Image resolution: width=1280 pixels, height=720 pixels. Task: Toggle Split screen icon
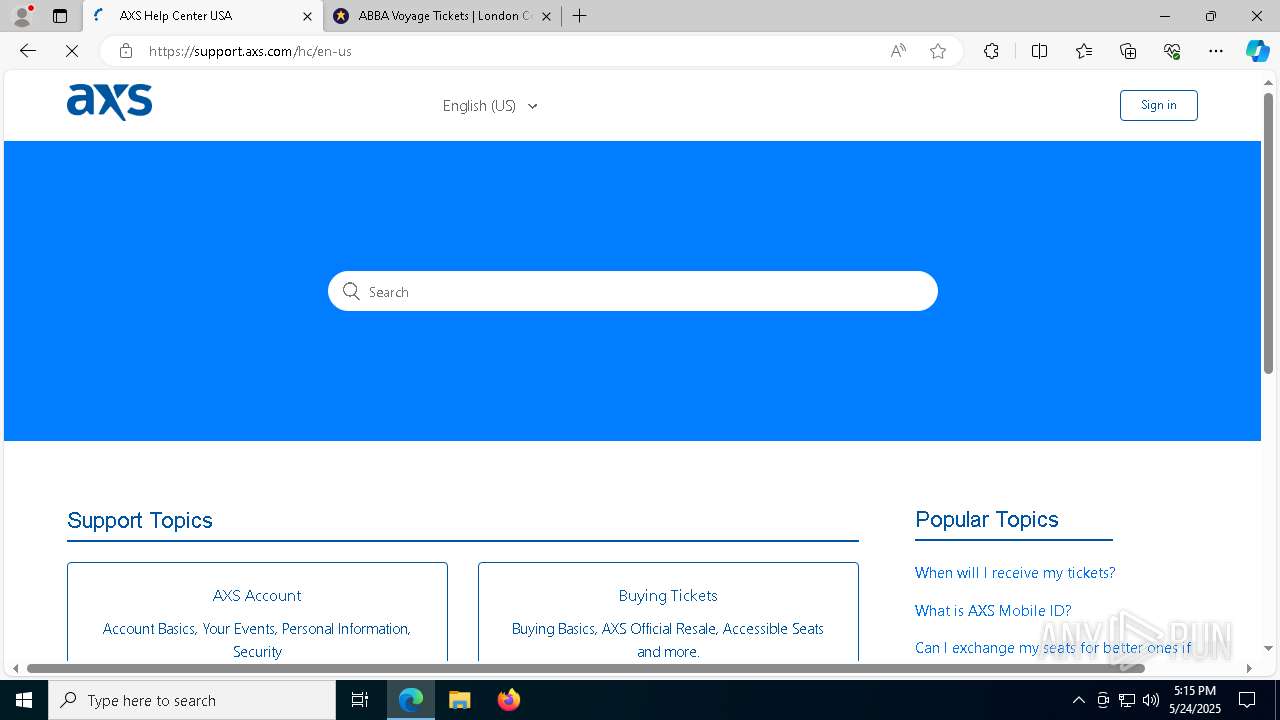click(x=1039, y=51)
